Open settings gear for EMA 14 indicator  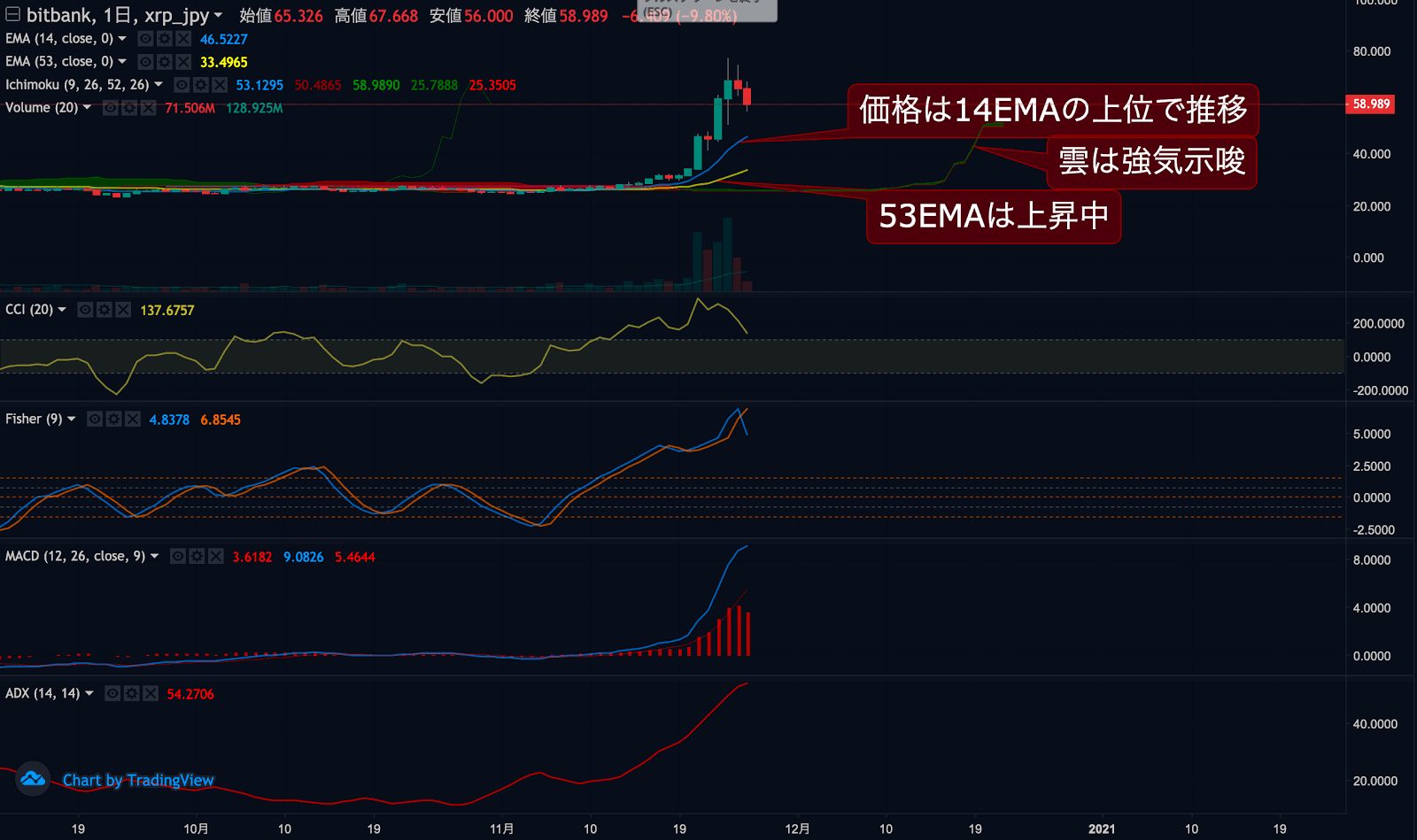coord(165,39)
